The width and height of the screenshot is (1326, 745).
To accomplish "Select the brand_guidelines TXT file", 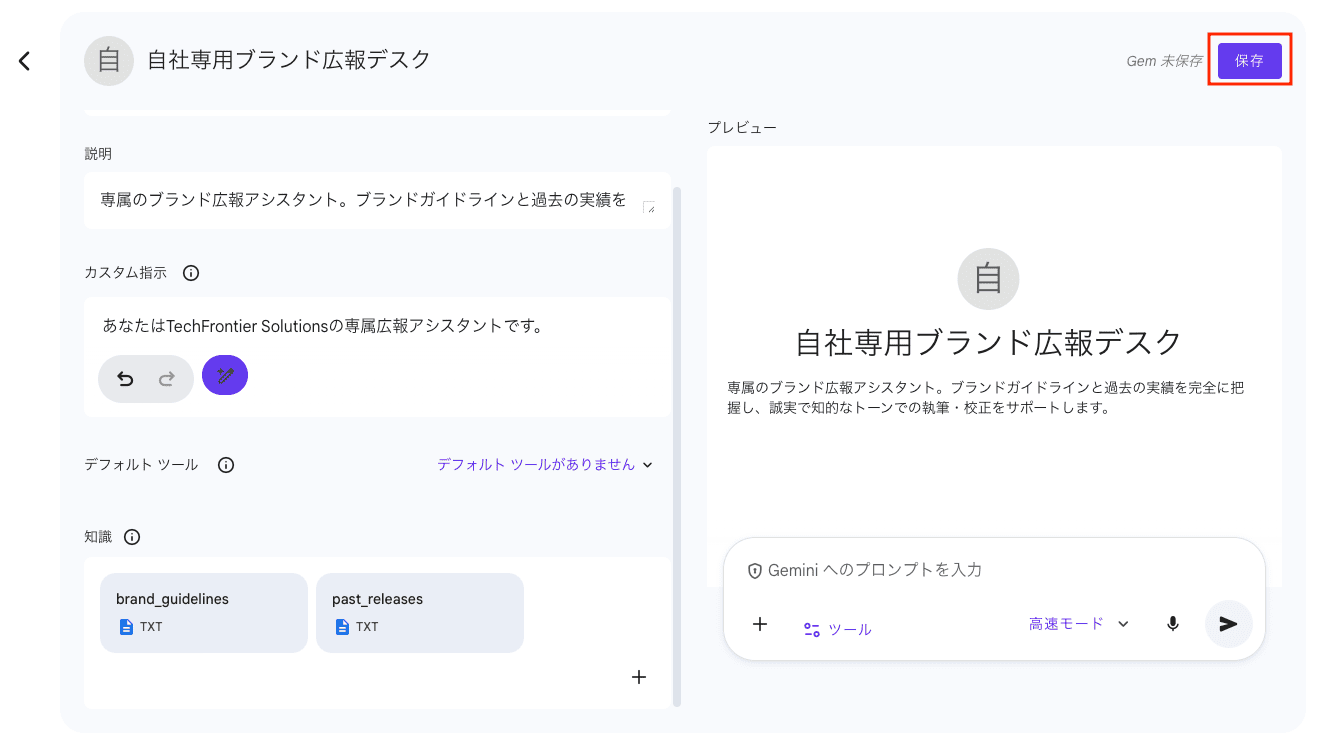I will (x=203, y=612).
